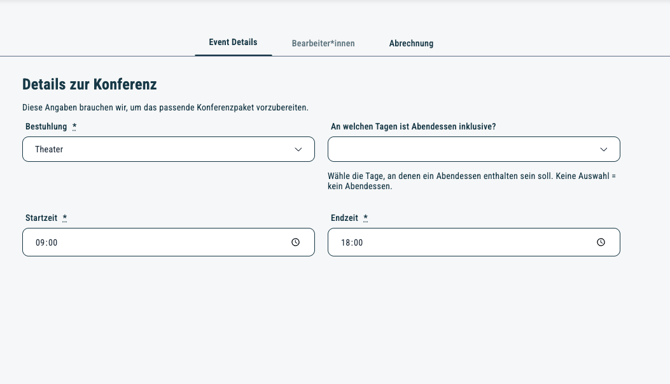The image size is (670, 384).
Task: Click the Abendessen helper text below dropdown
Action: coord(472,181)
